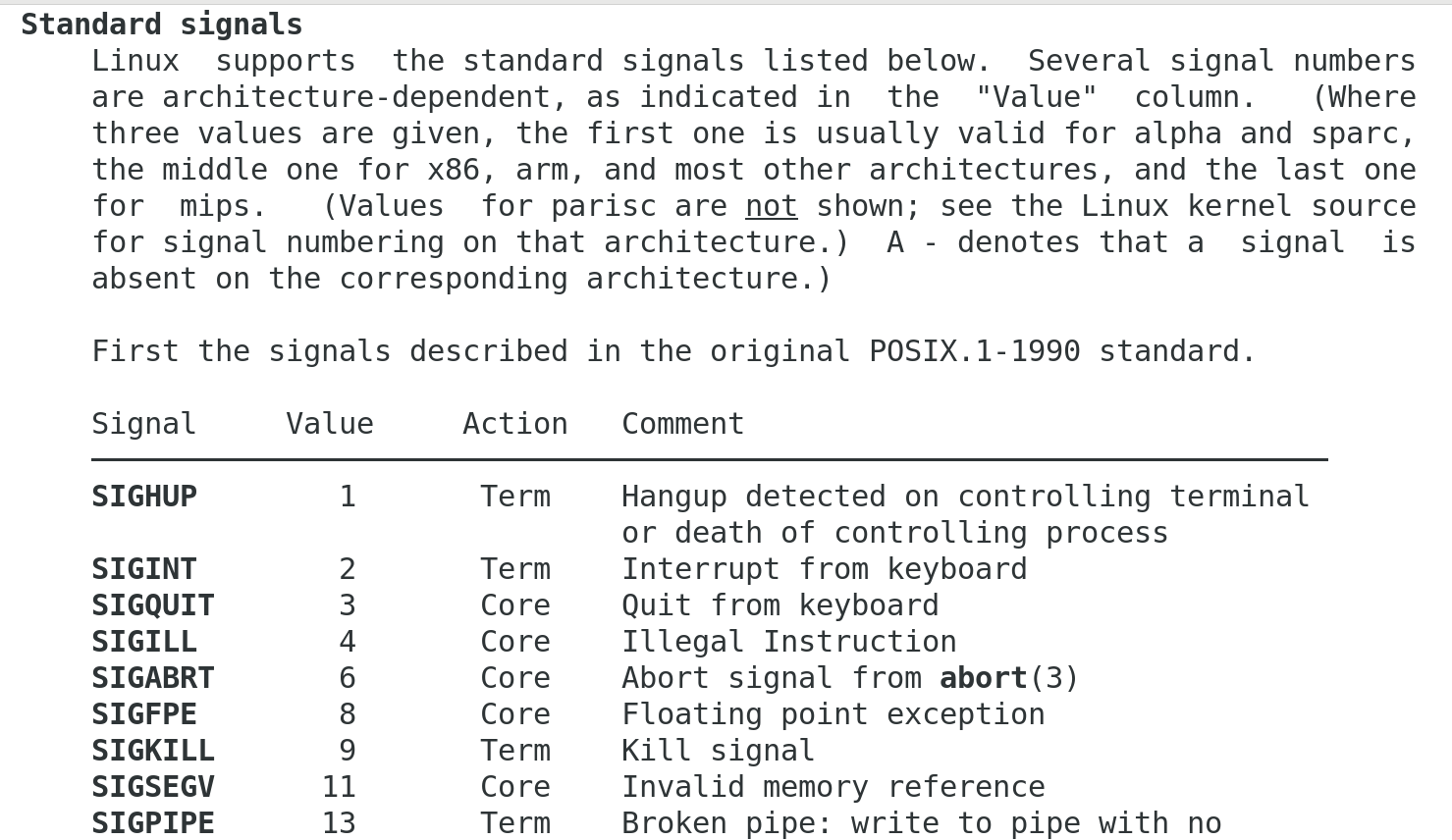Click the "Standard signals" section heading
The image size is (1452, 840).
[x=162, y=25]
